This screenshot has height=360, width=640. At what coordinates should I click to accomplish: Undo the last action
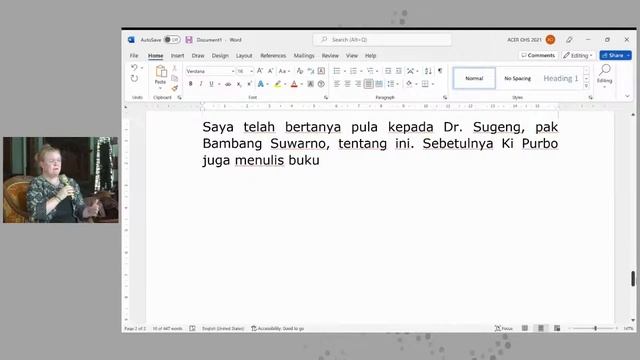[134, 67]
